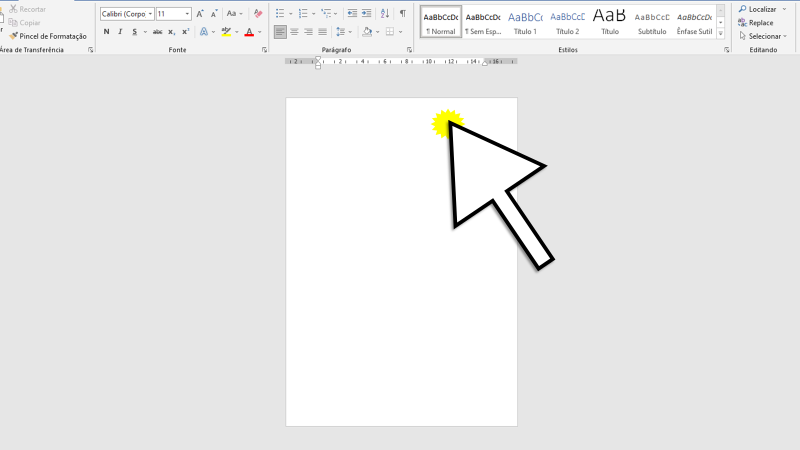The image size is (800, 450).
Task: Apply red font color
Action: 249,32
